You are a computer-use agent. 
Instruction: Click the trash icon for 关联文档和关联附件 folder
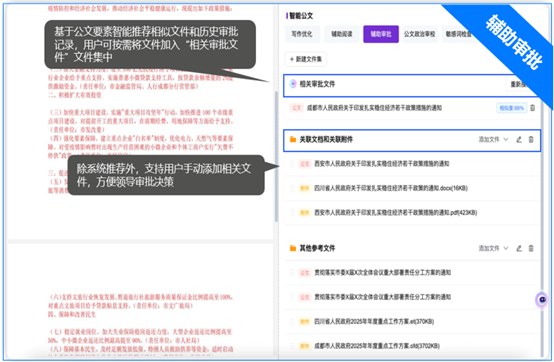pos(531,140)
